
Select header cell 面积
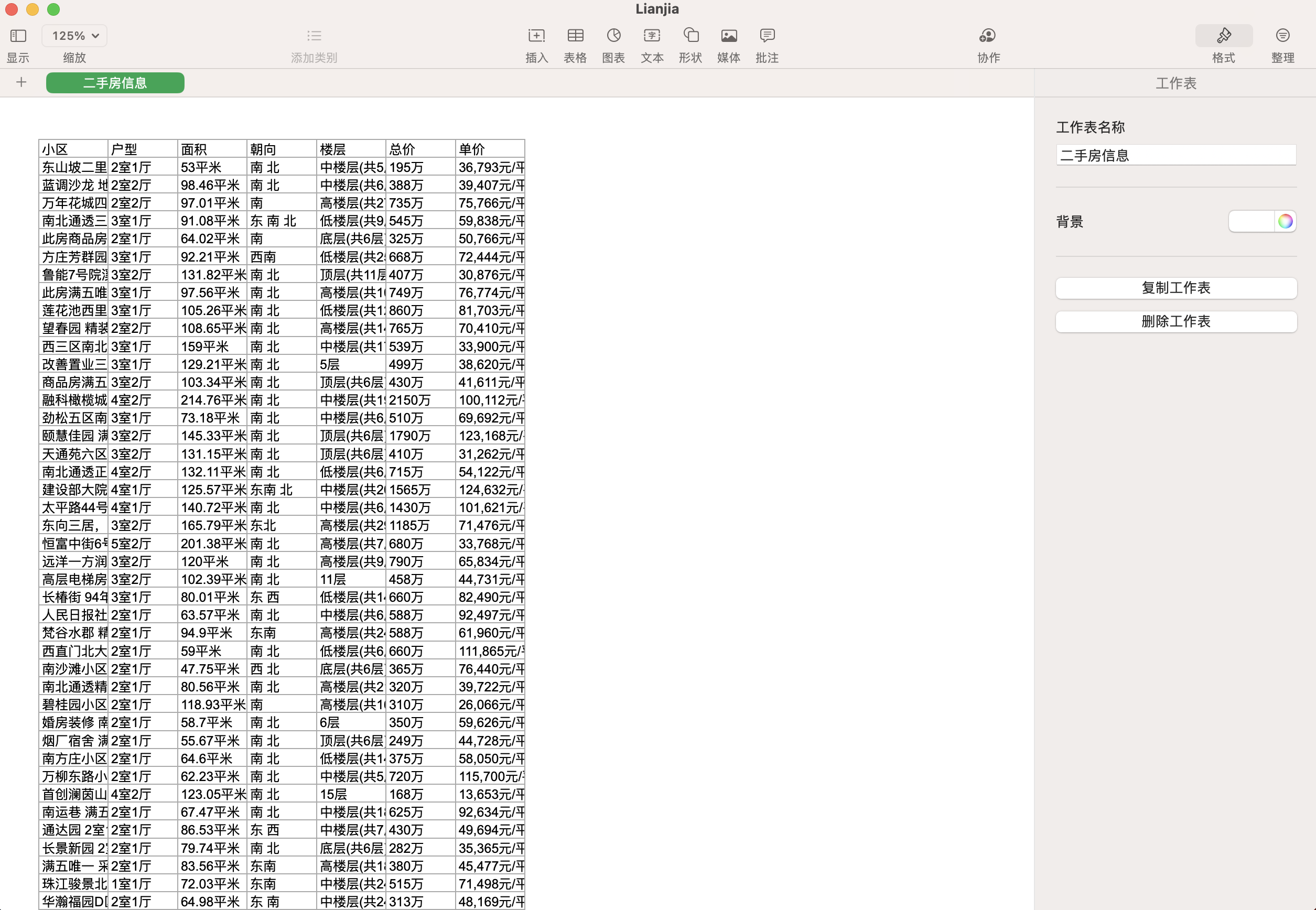pos(213,149)
